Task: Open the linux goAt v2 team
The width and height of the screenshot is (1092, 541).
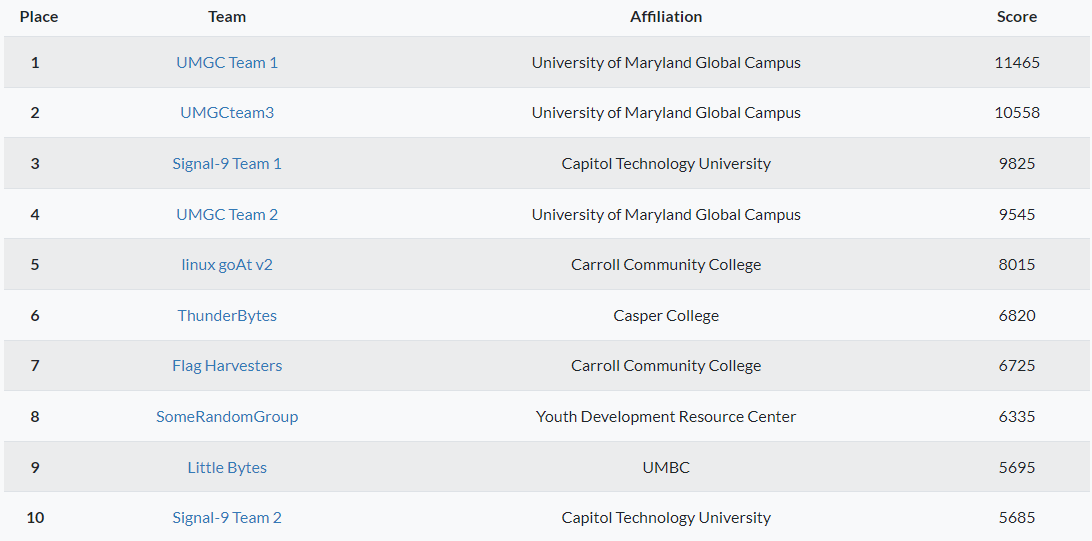Action: [x=227, y=265]
